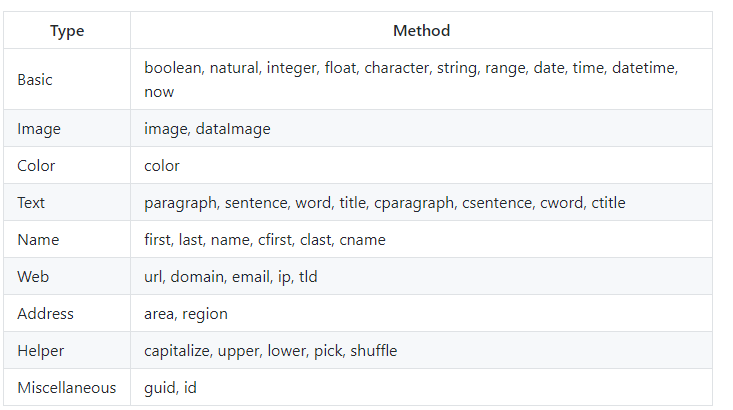Click the Method column header
The image size is (733, 410).
tap(421, 31)
